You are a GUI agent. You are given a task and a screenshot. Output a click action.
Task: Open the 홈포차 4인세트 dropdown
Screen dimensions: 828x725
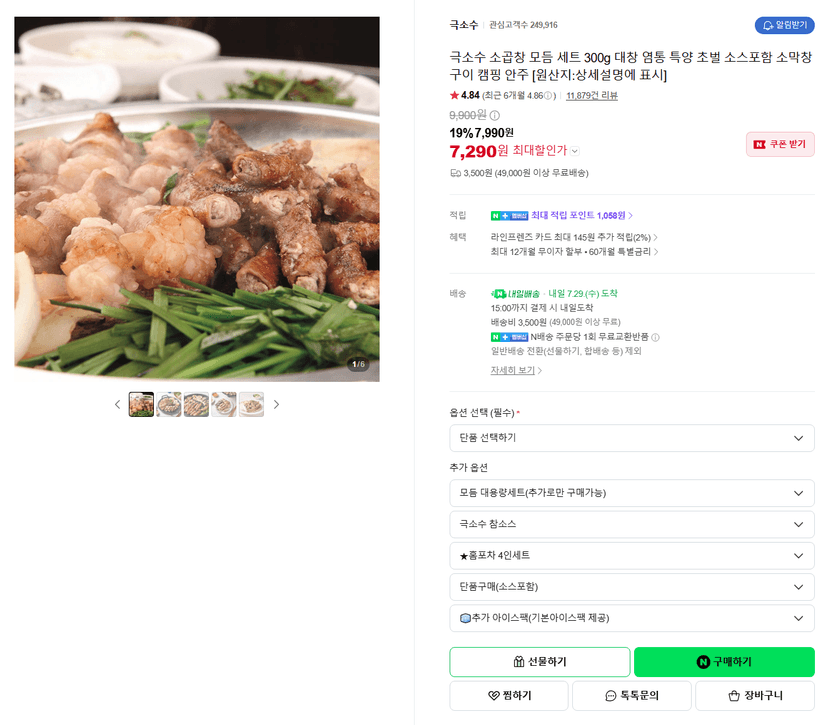pyautogui.click(x=632, y=555)
